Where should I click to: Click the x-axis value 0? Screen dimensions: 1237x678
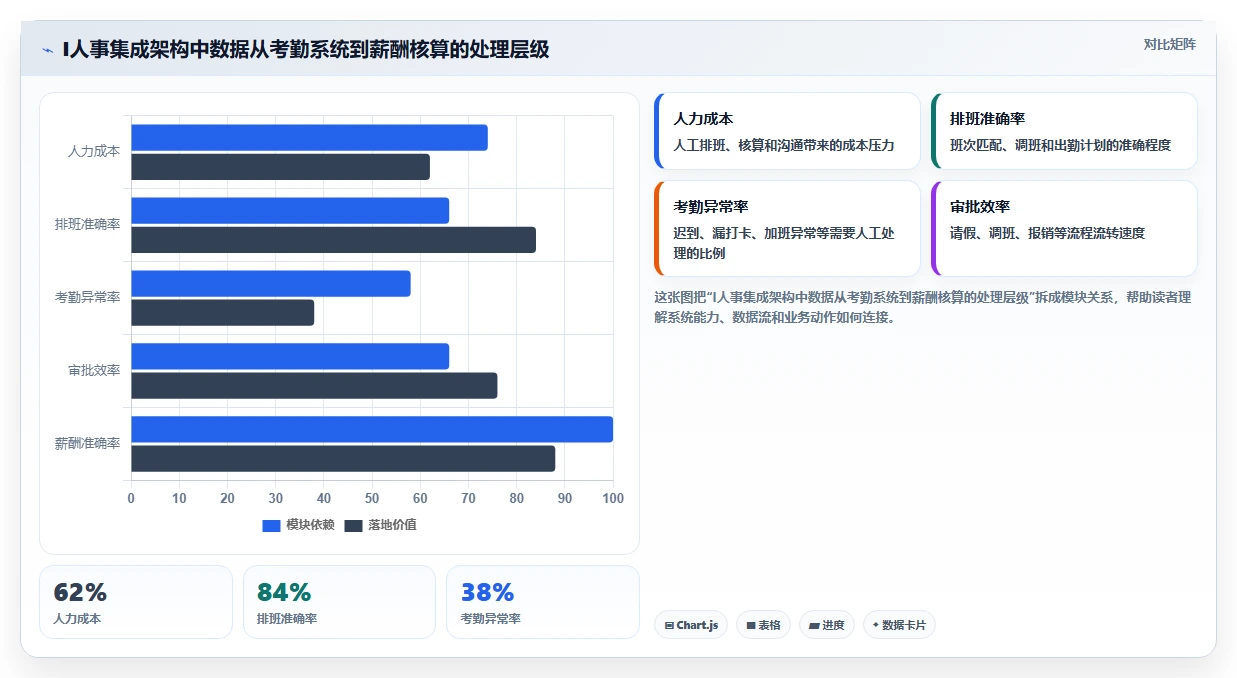pos(131,498)
